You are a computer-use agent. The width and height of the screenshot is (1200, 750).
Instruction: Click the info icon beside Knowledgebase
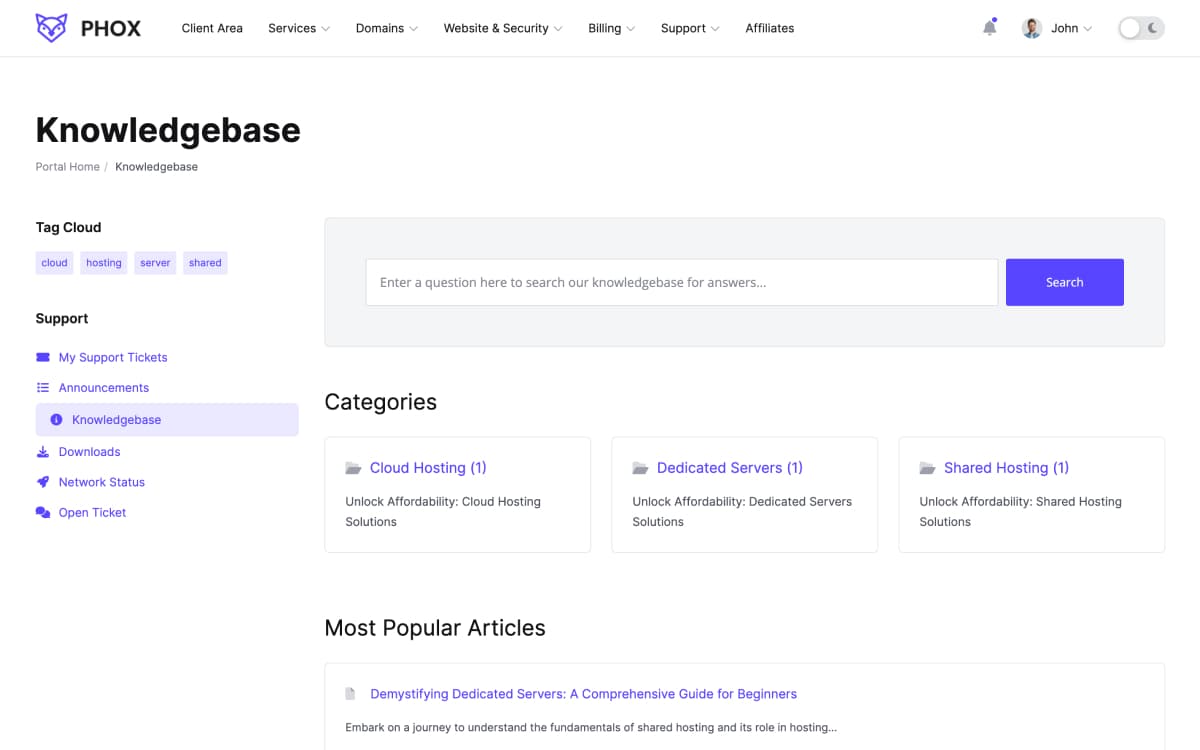56,420
